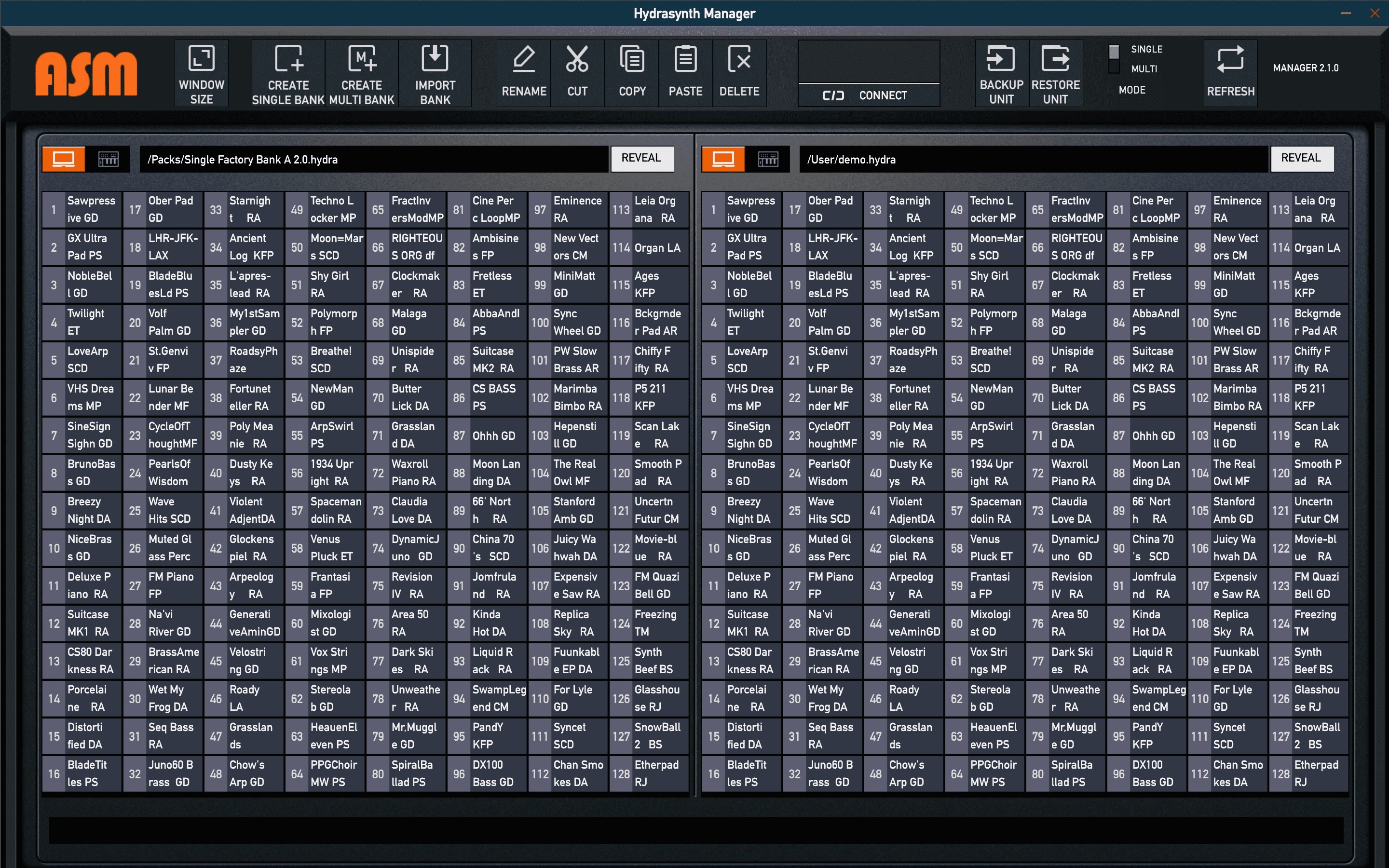Viewport: 1389px width, 868px height.
Task: Select patch 114 Organ LA in left bank
Action: point(649,247)
